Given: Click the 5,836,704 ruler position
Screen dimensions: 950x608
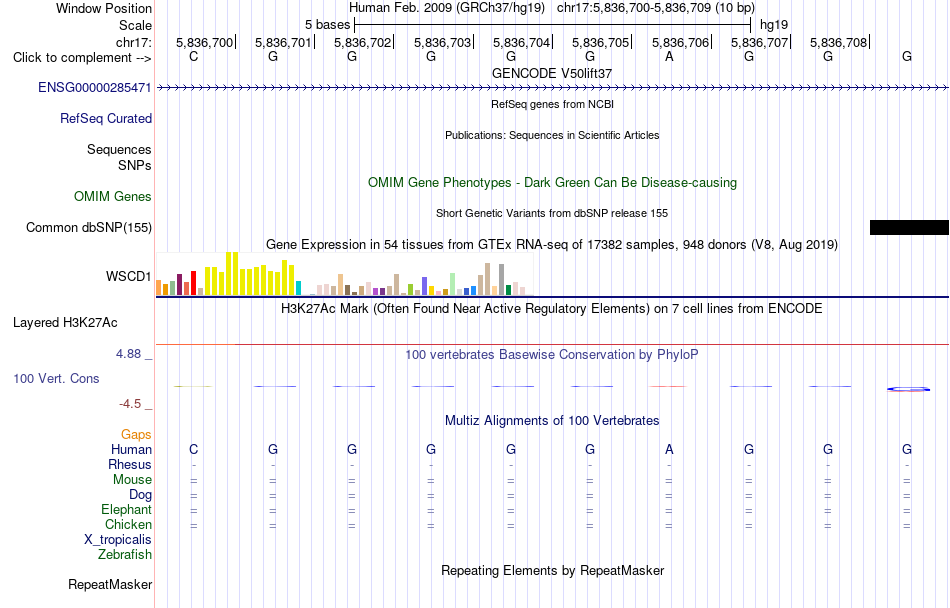Looking at the screenshot, I should (x=522, y=42).
